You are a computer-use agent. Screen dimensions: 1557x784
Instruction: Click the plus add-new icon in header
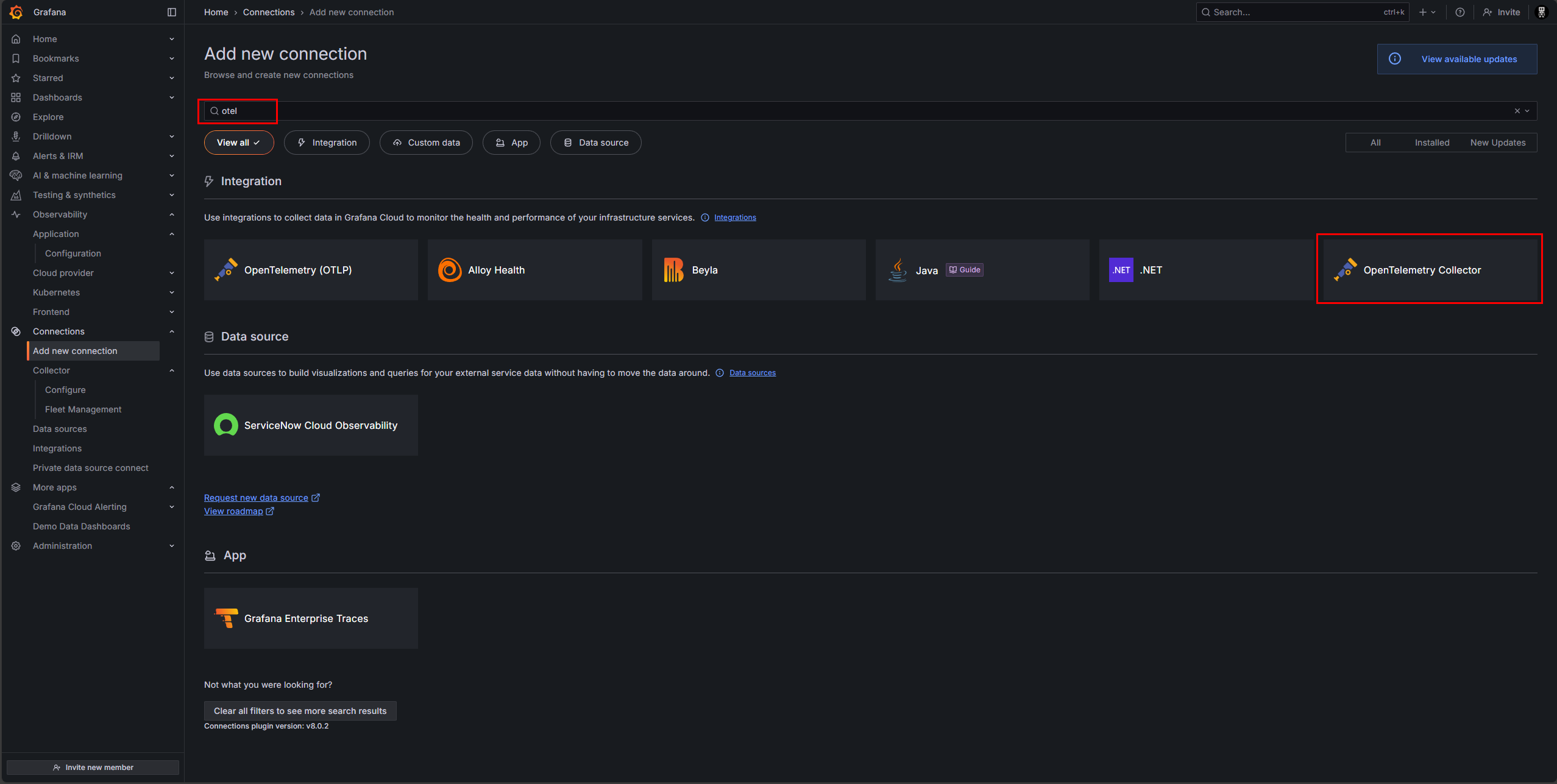[x=1423, y=12]
